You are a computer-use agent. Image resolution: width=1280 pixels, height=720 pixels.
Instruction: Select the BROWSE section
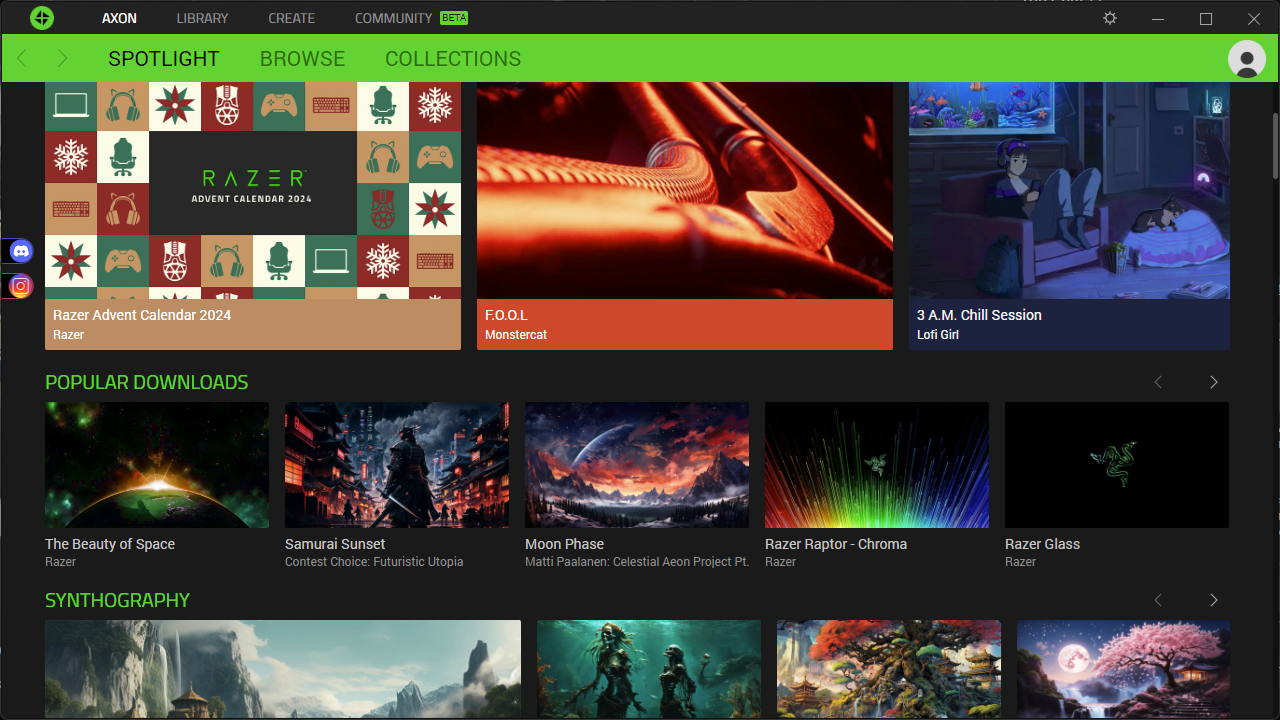(302, 59)
